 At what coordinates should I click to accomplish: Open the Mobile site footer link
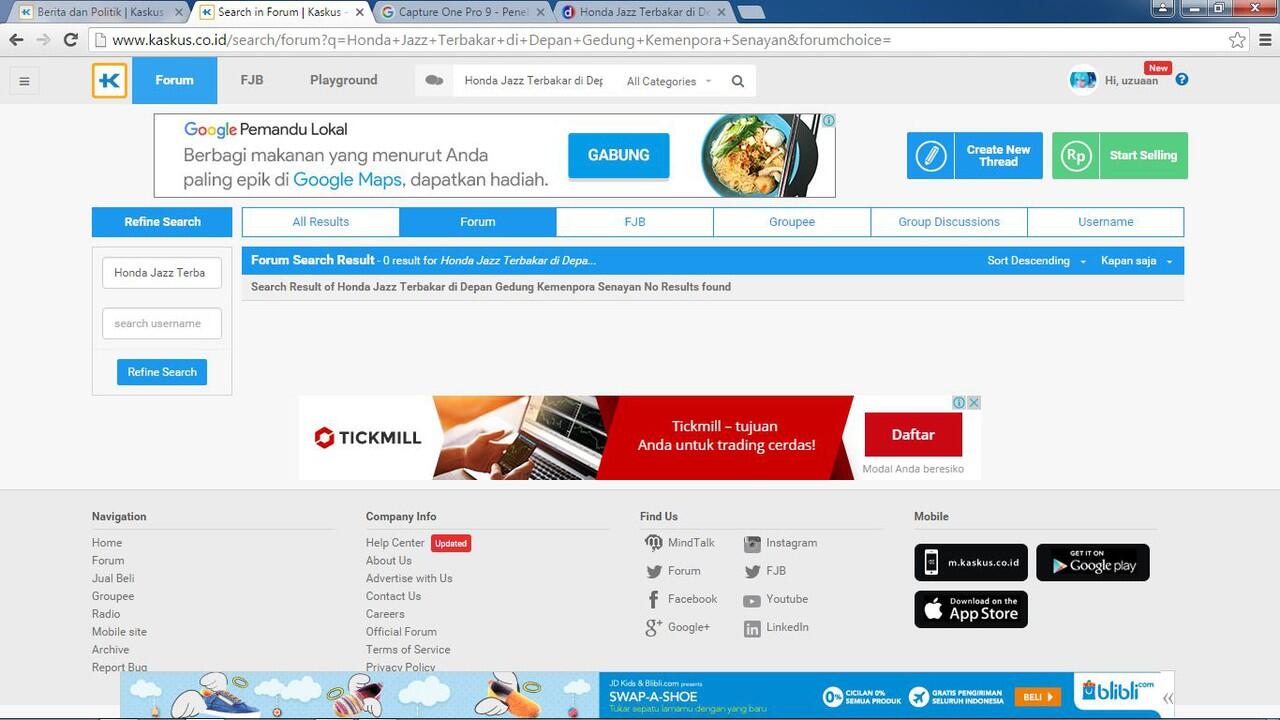[x=119, y=633]
